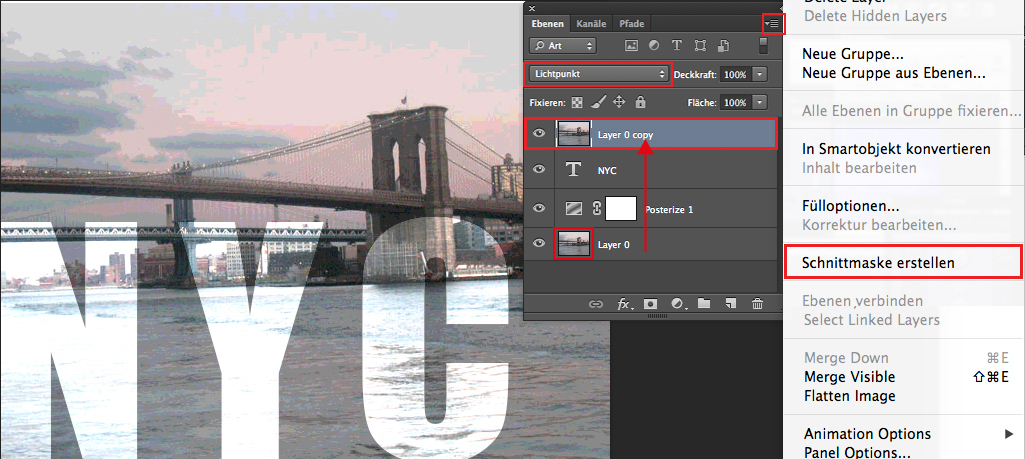1025x459 pixels.
Task: Open the Art filter type dropdown
Action: (563, 45)
